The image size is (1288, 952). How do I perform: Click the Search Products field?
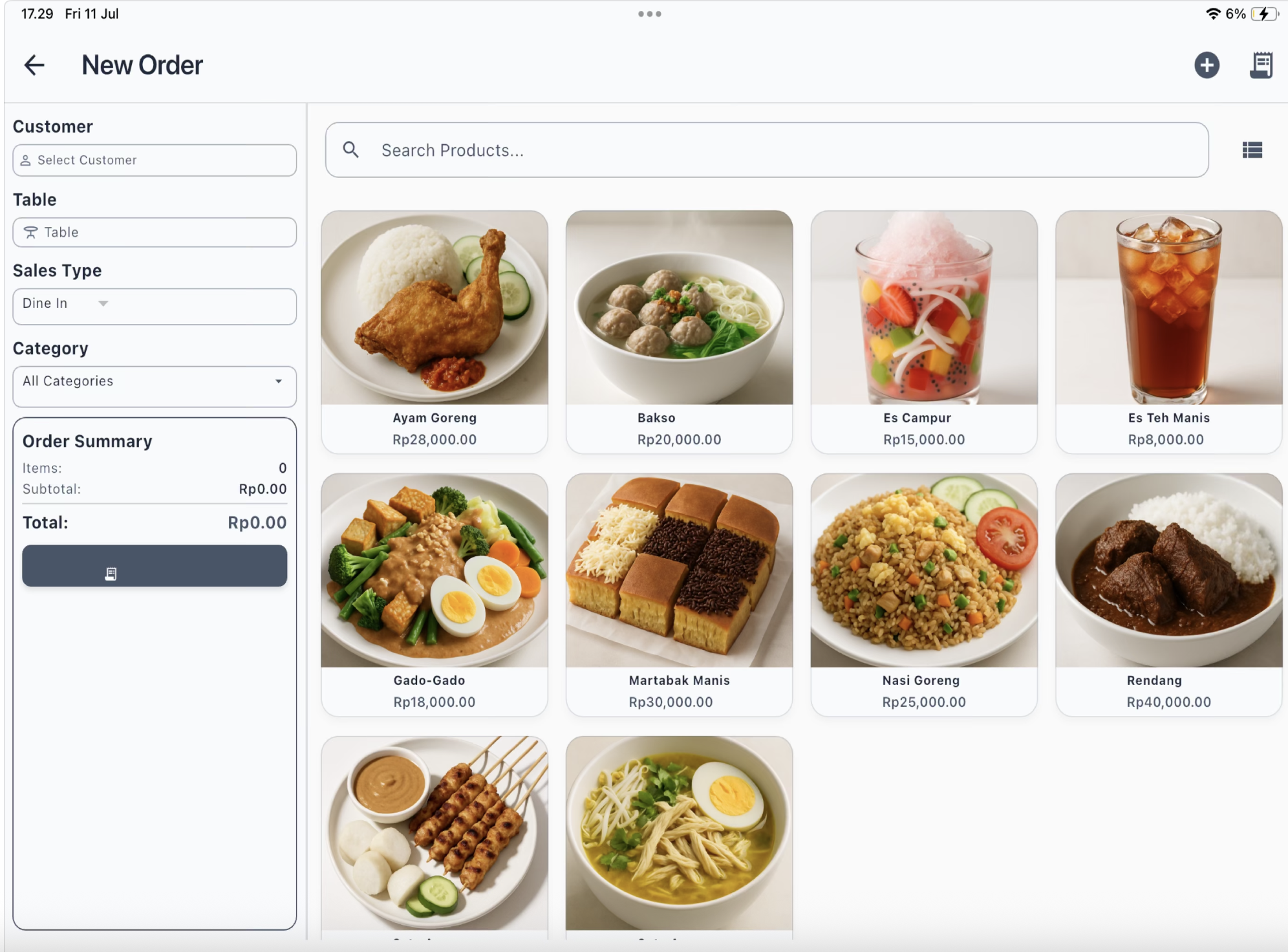767,150
